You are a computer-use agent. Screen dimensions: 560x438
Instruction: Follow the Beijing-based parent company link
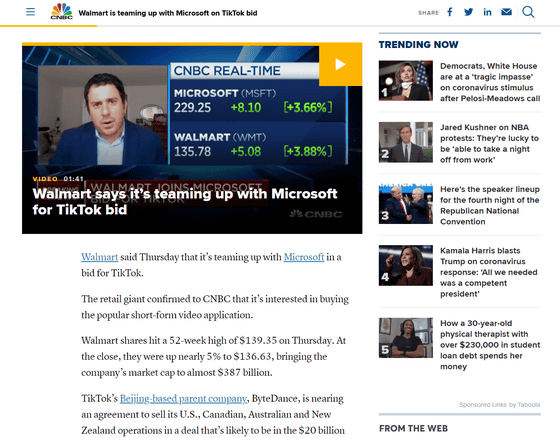tap(183, 398)
